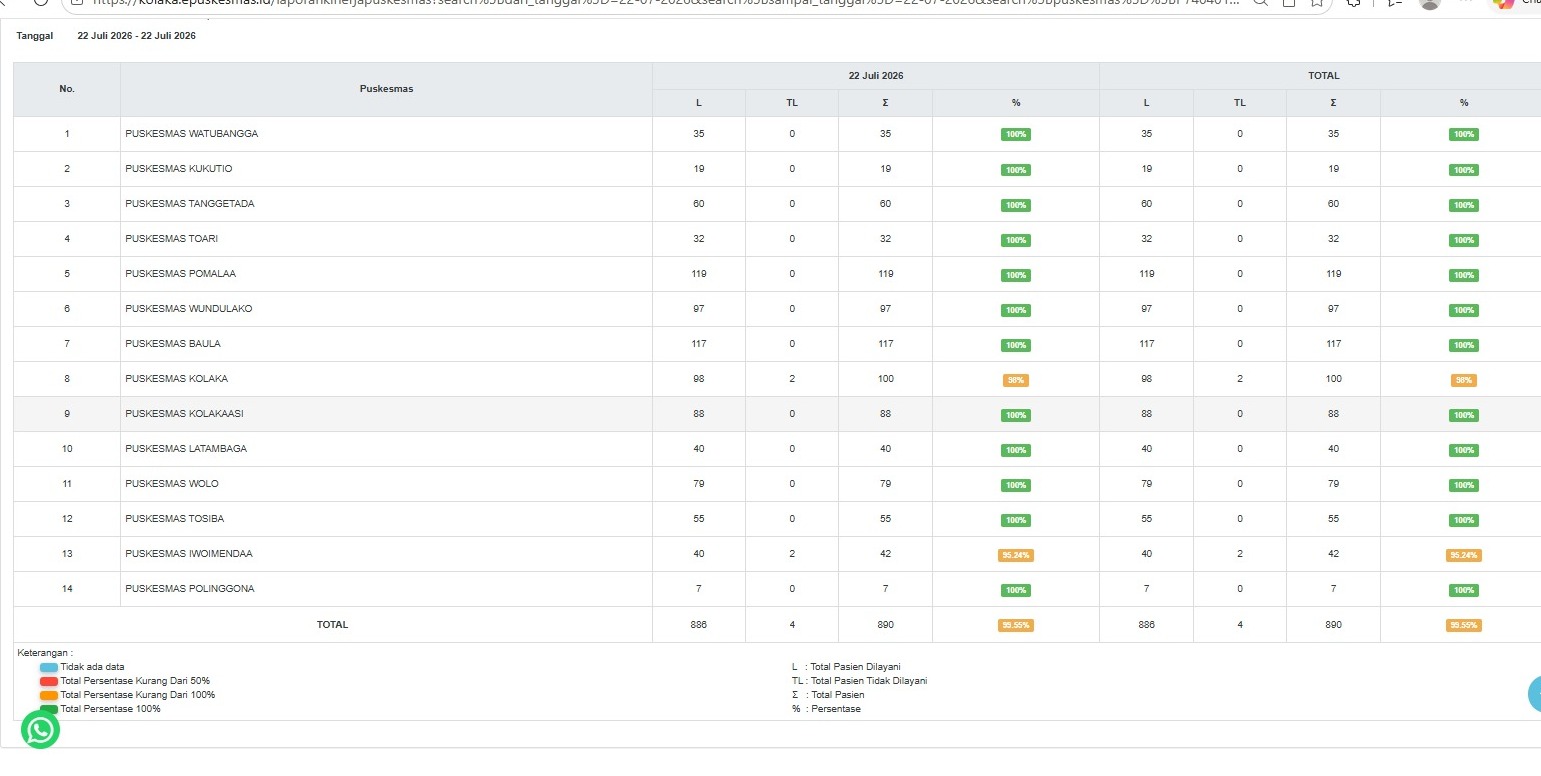Select PUSKESMAS KUKUTIO row name
1541x776 pixels.
point(179,169)
